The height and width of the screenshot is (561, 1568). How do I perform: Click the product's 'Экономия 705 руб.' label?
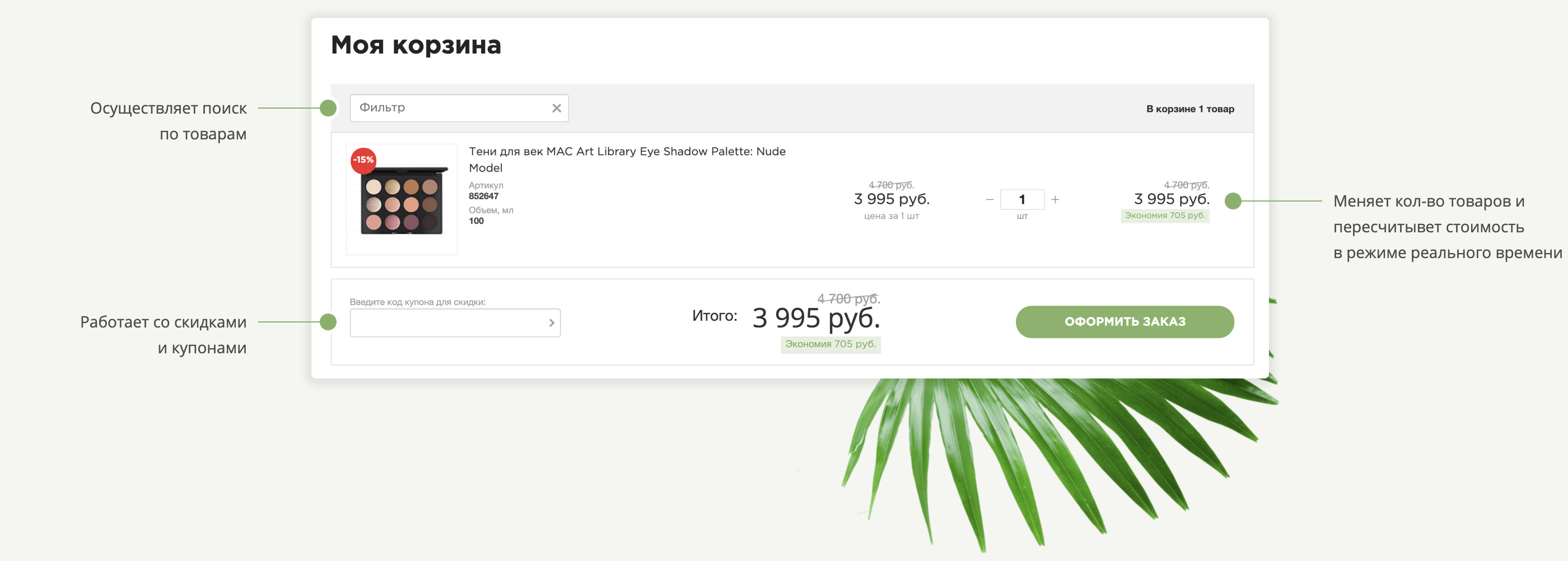(1164, 216)
